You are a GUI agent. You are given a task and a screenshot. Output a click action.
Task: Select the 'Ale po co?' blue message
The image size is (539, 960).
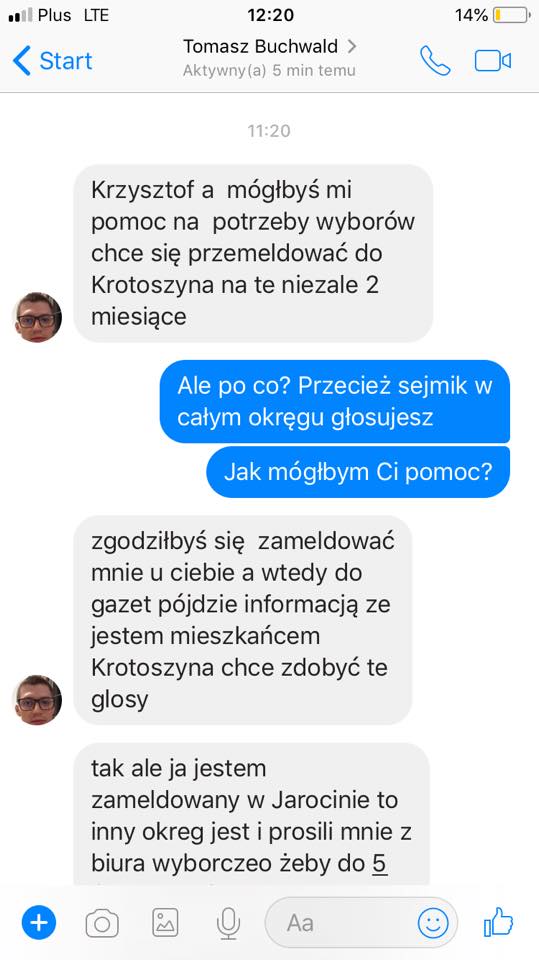pyautogui.click(x=335, y=401)
